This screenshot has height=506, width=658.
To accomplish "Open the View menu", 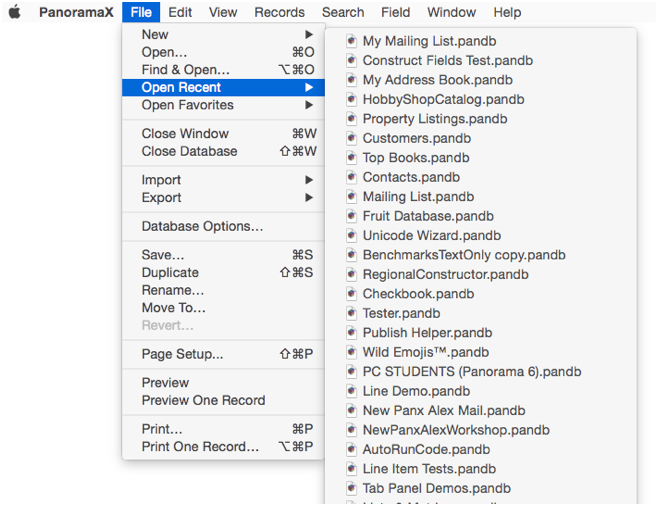I will [223, 12].
